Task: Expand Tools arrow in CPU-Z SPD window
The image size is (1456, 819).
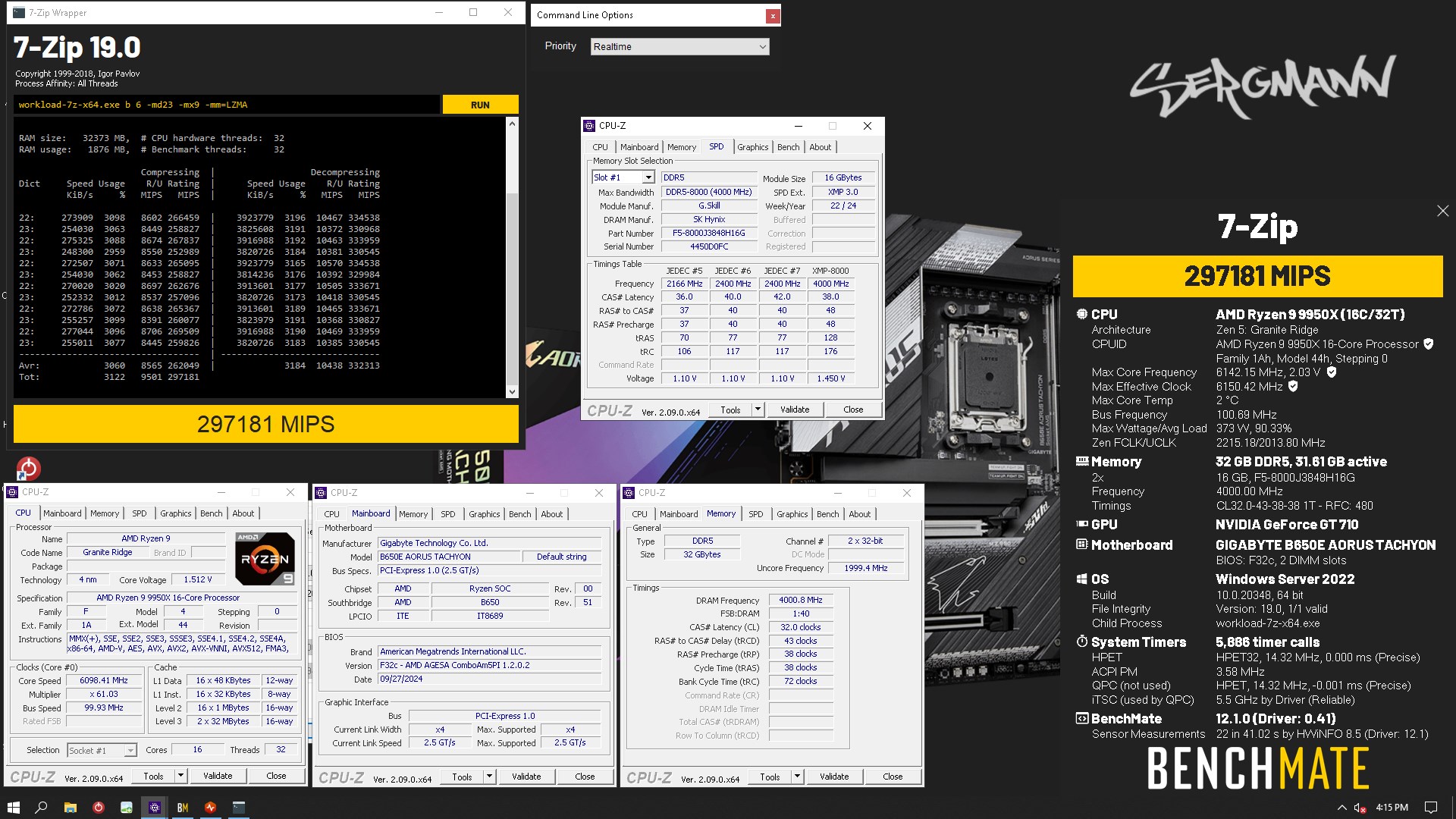Action: [x=757, y=409]
